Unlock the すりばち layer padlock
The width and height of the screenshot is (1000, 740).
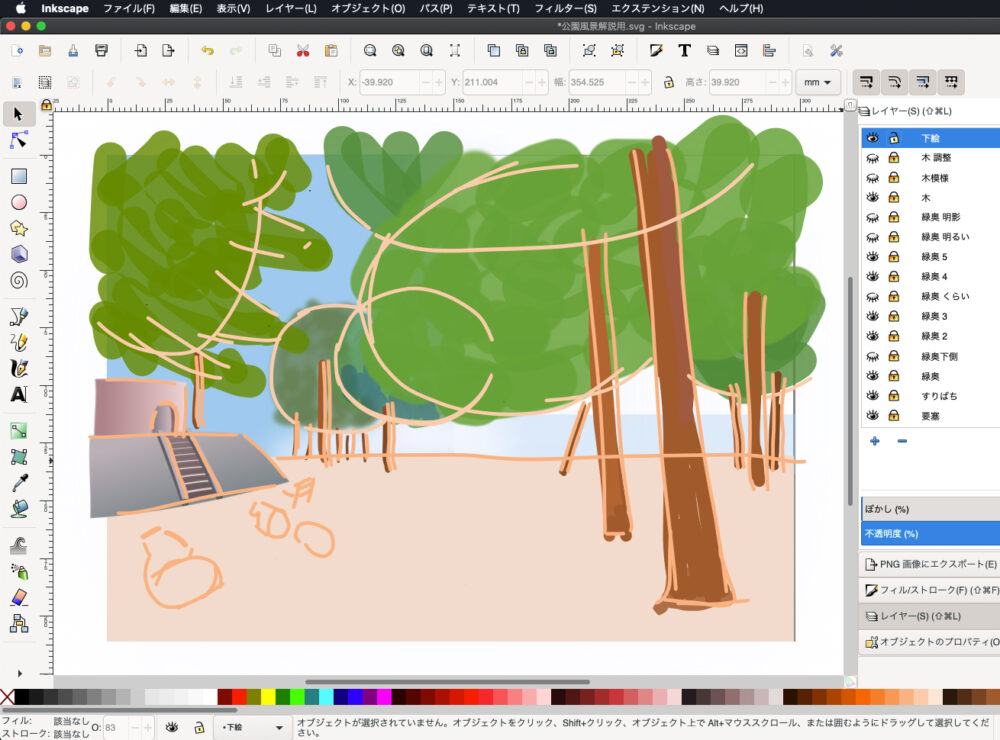point(893,396)
